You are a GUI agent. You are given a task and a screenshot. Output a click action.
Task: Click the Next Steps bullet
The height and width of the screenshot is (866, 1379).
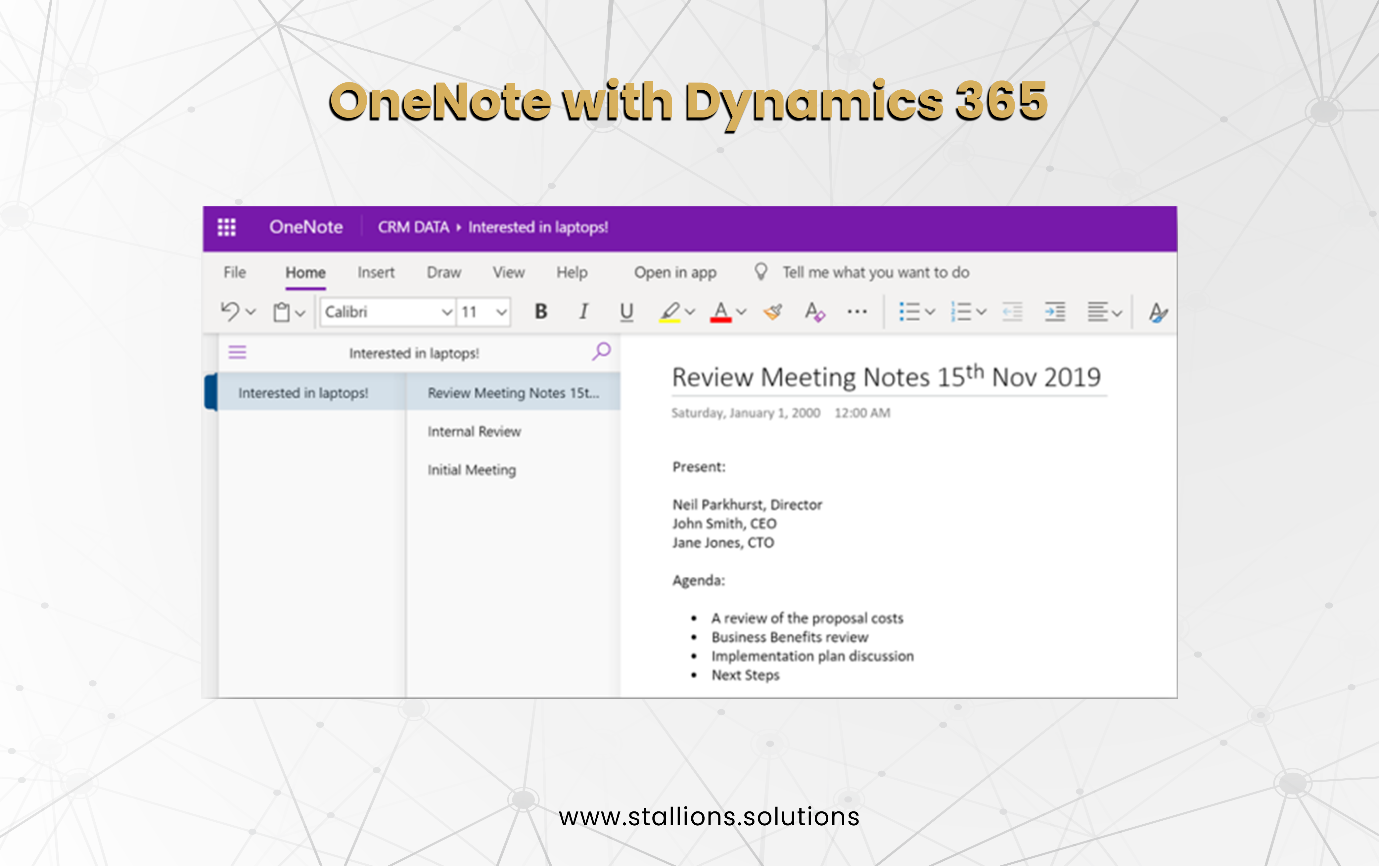pyautogui.click(x=745, y=675)
